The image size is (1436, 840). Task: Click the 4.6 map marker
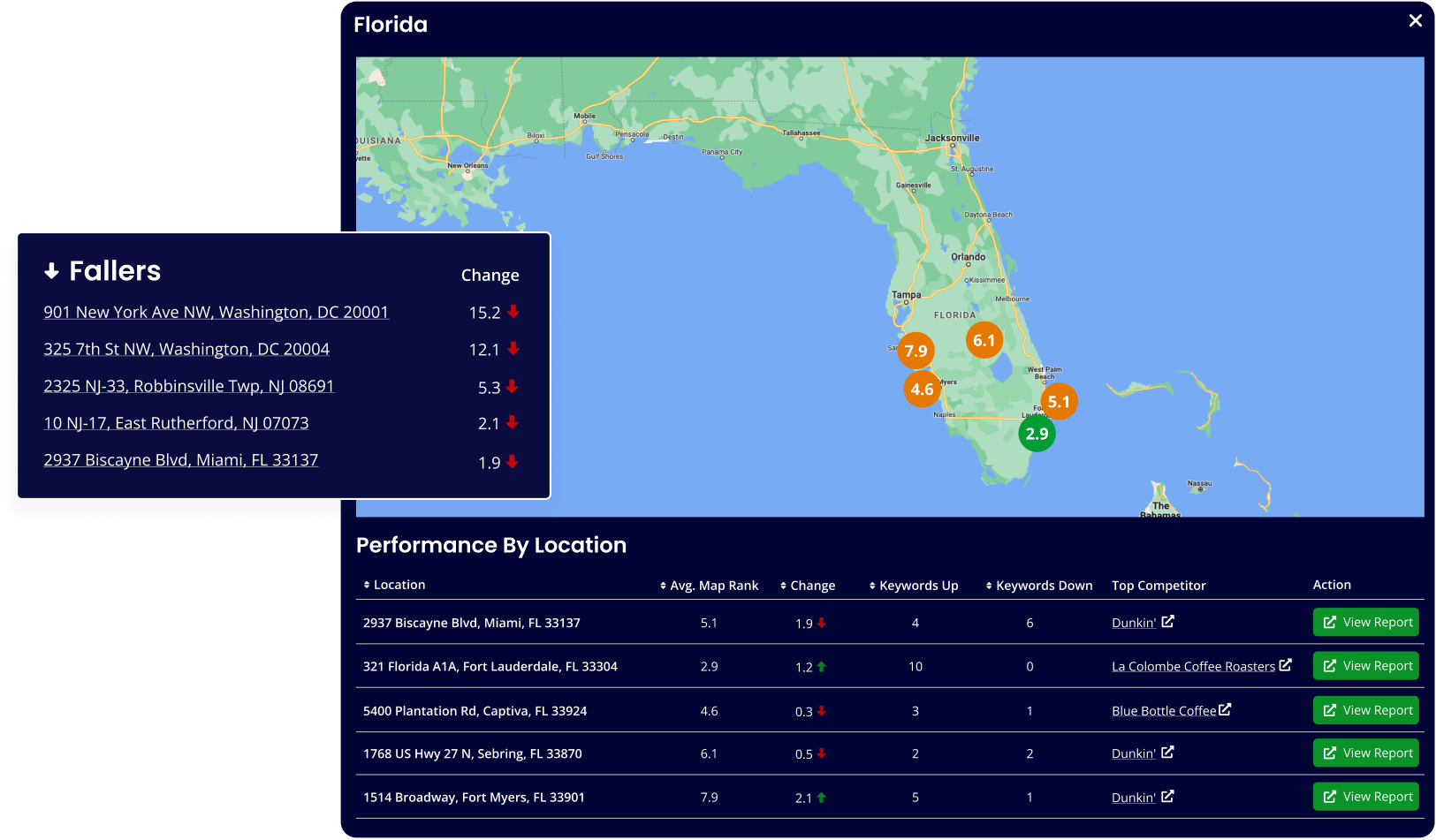click(x=922, y=389)
